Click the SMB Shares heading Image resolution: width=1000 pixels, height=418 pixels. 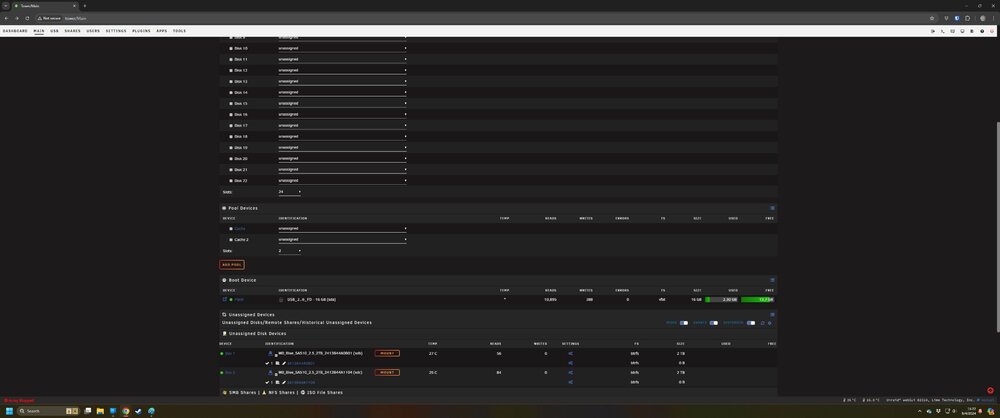240,392
